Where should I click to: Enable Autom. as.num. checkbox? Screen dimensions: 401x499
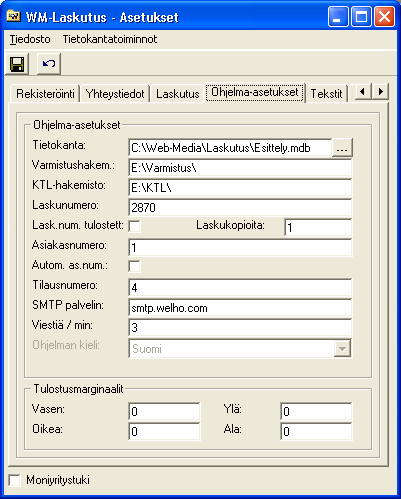tap(135, 266)
